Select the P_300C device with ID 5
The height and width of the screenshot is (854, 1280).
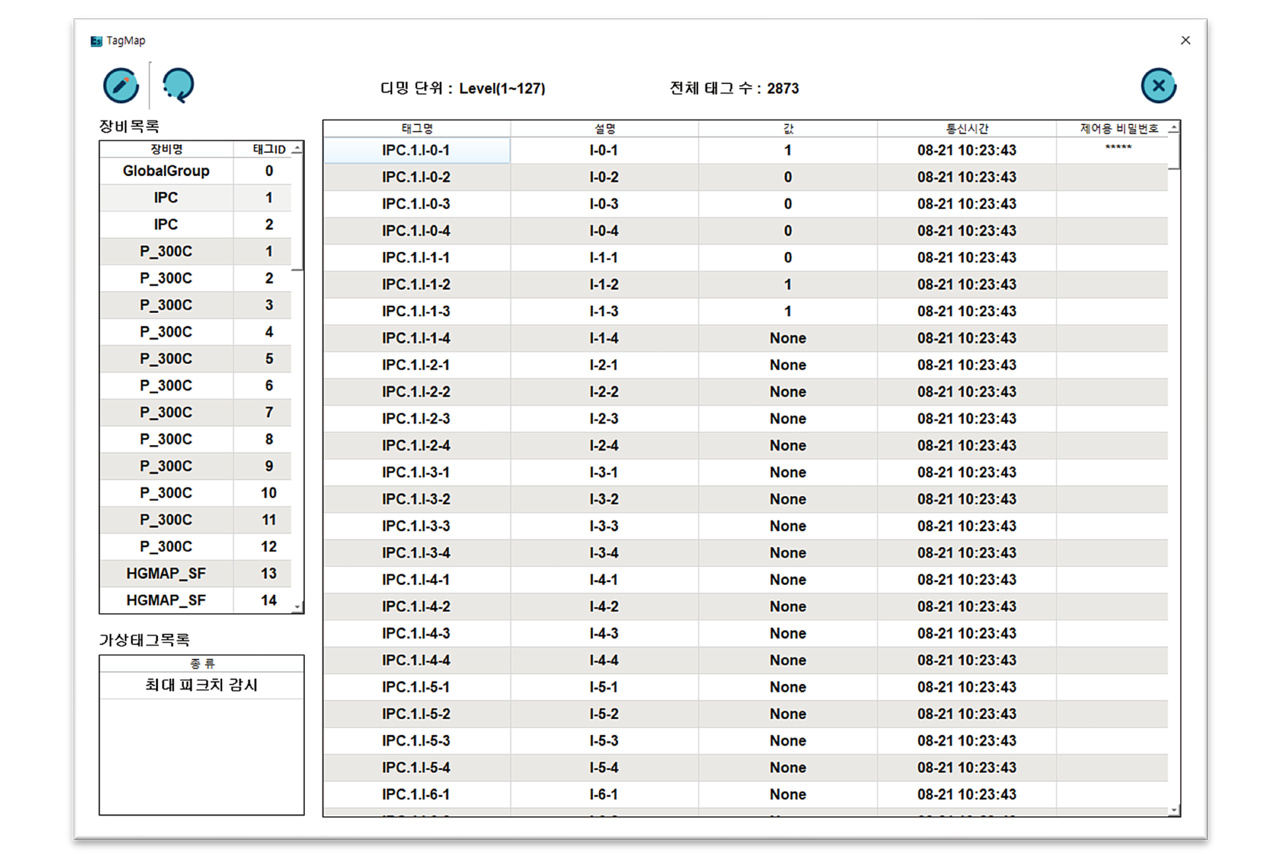pyautogui.click(x=196, y=359)
